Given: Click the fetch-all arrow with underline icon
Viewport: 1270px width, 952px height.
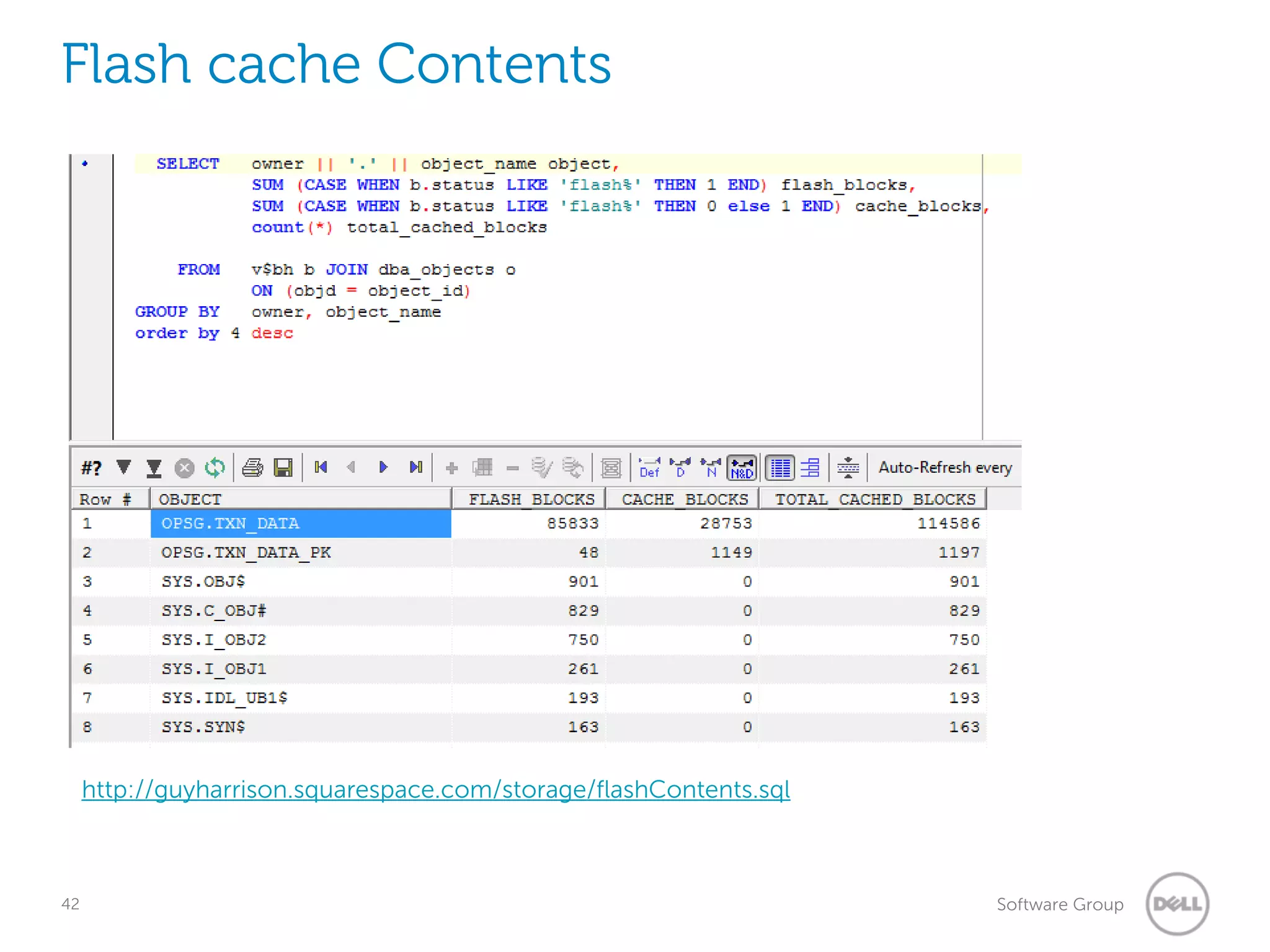Looking at the screenshot, I should pos(154,468).
